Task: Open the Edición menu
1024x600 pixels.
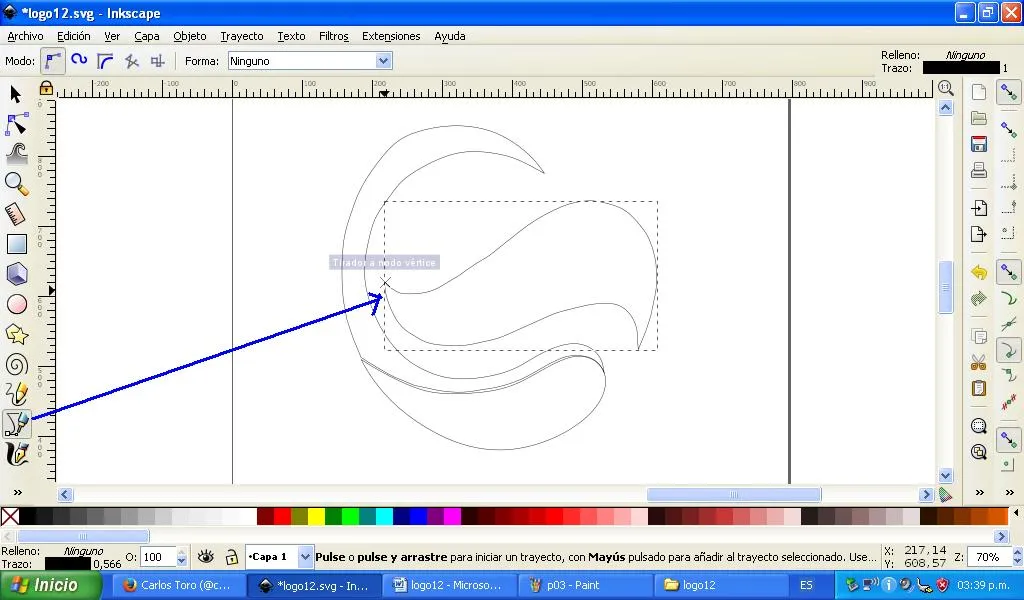Action: pyautogui.click(x=74, y=36)
